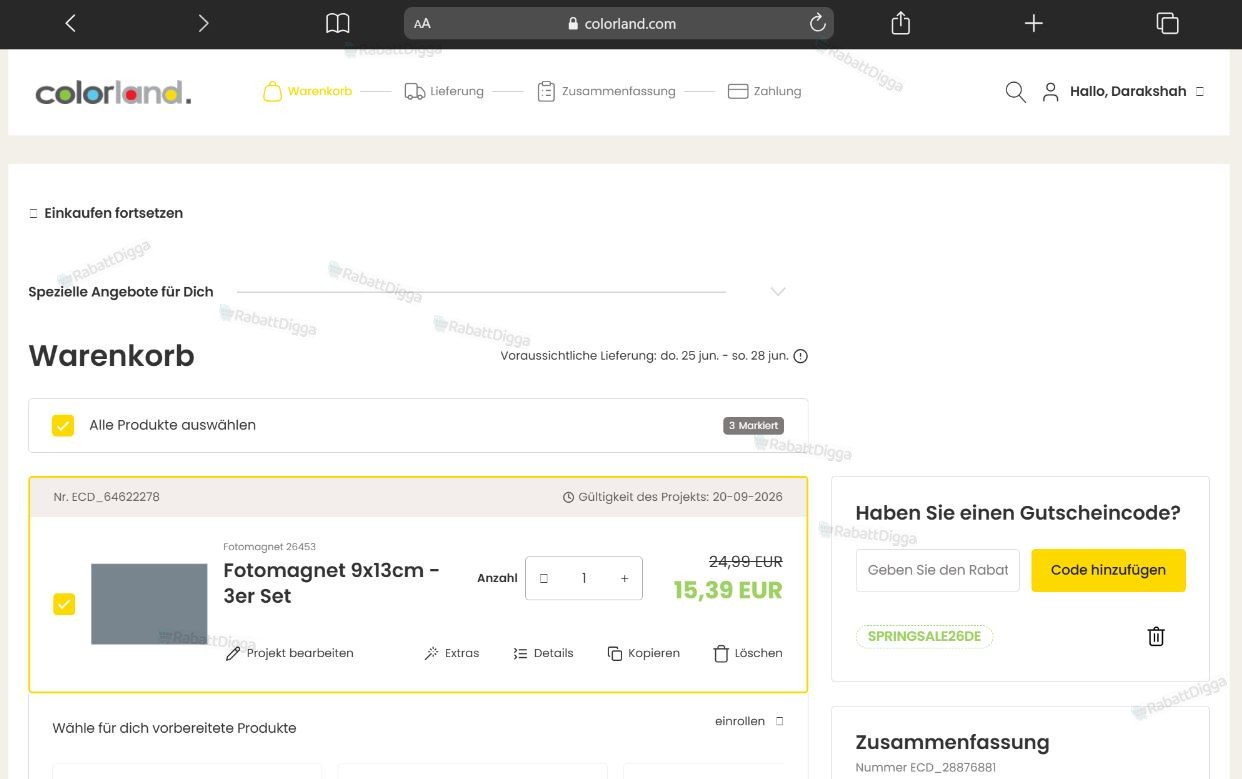Select the Lieferung checkout step
Viewport: 1242px width, 779px height.
[444, 91]
